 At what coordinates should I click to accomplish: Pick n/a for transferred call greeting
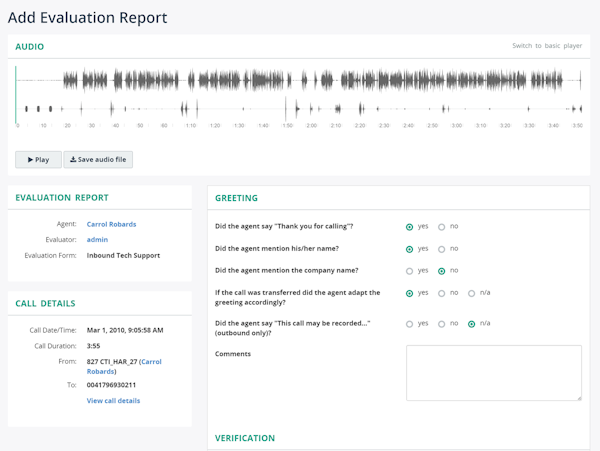[x=471, y=293]
